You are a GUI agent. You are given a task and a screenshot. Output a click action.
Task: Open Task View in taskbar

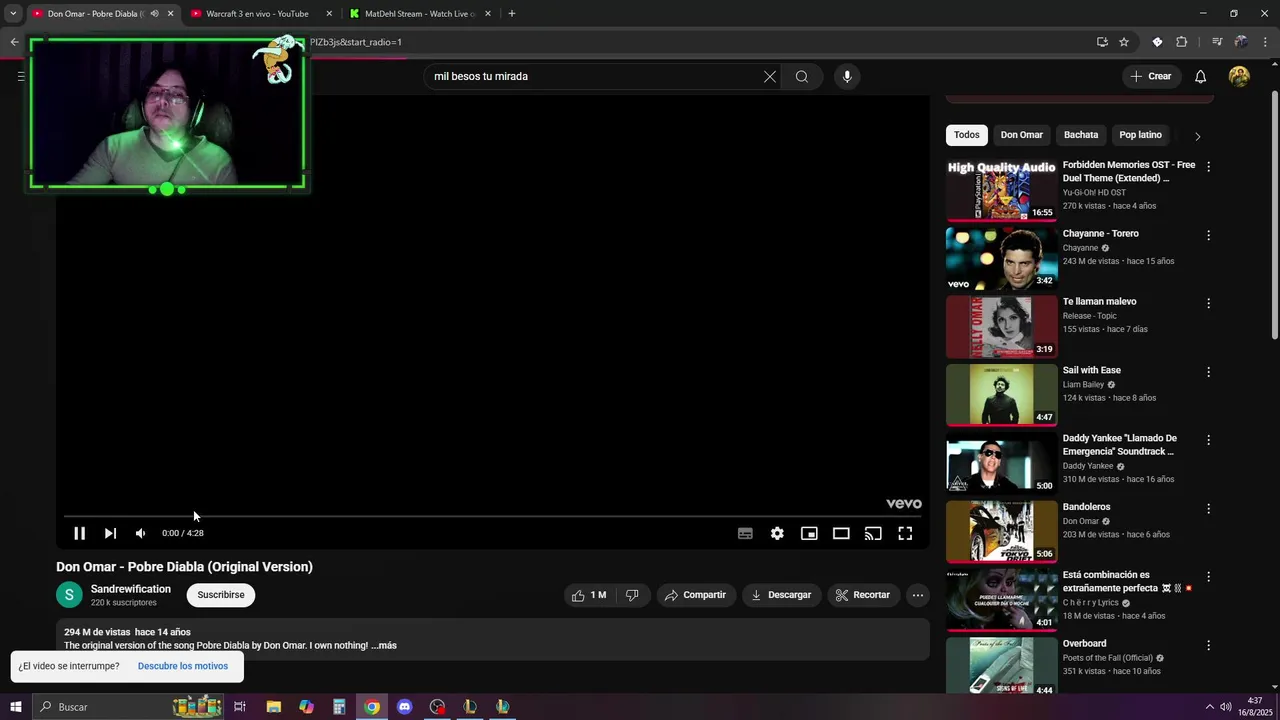[x=240, y=707]
